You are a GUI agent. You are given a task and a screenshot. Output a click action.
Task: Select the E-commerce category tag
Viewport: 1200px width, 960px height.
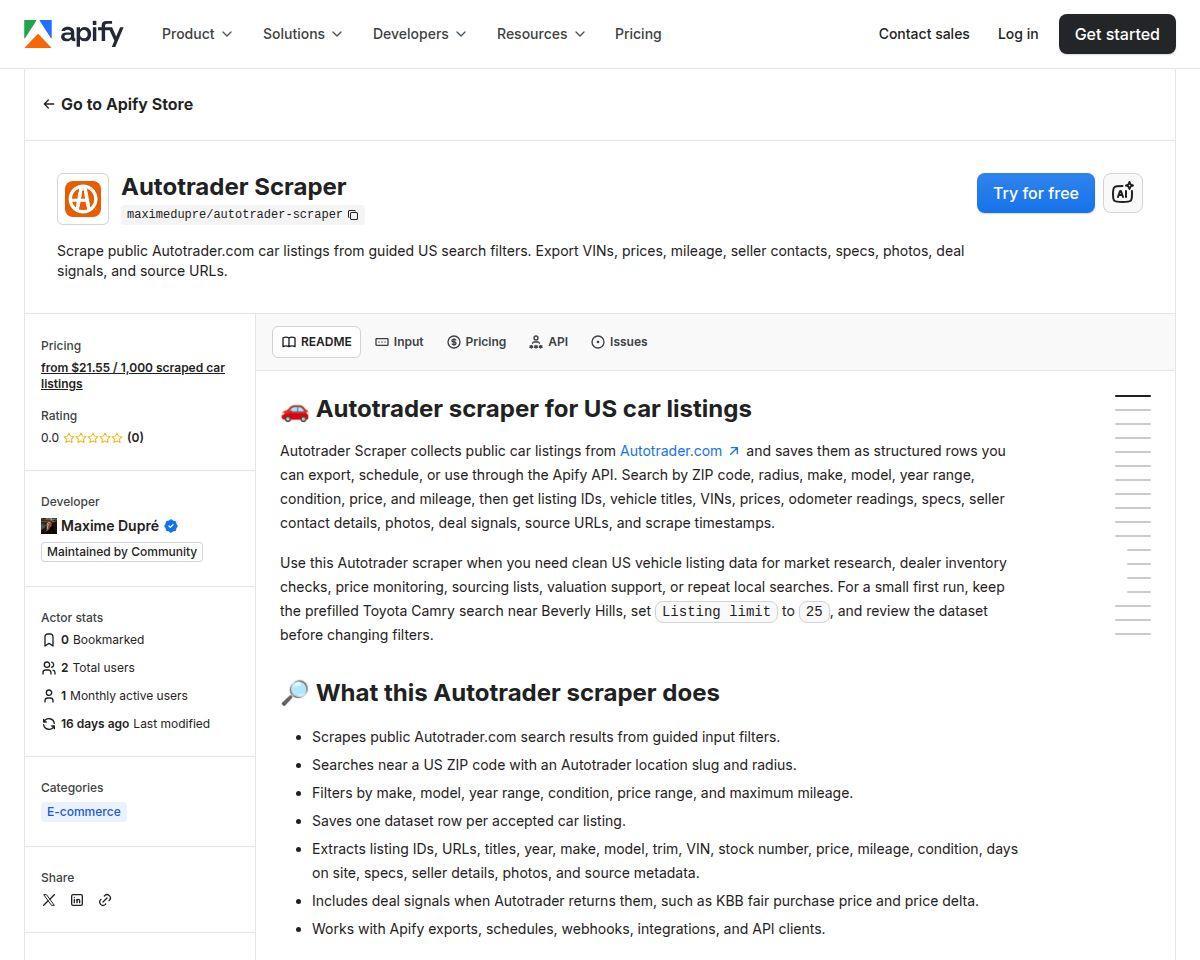84,812
